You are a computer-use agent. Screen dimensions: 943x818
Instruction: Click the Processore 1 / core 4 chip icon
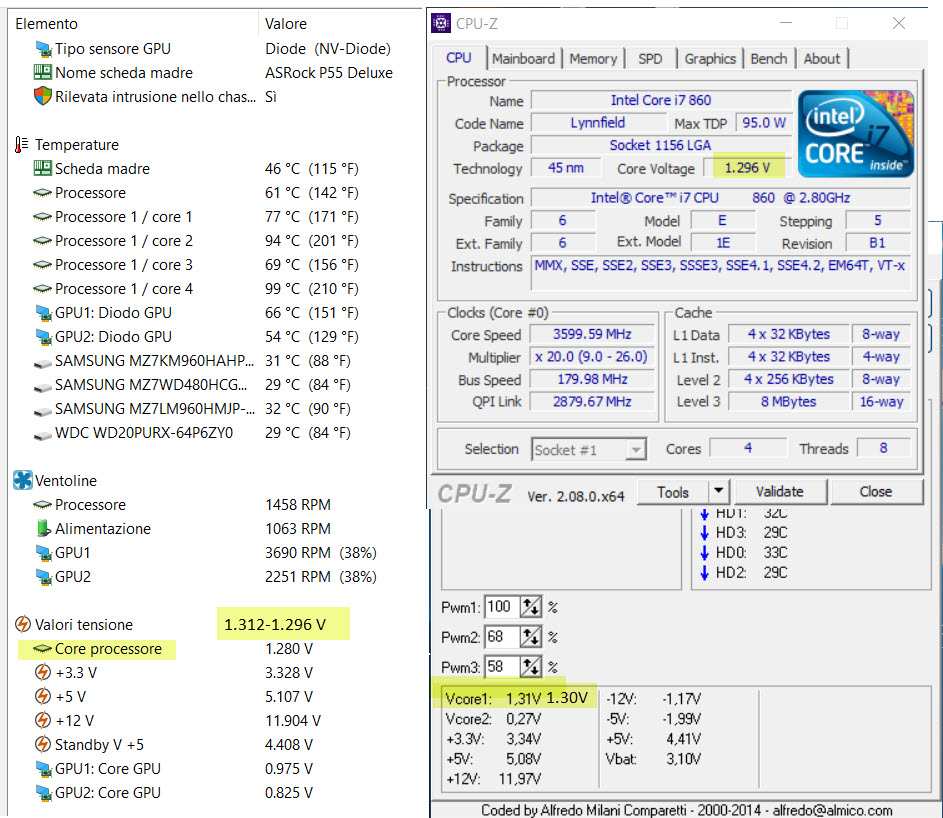coord(42,289)
